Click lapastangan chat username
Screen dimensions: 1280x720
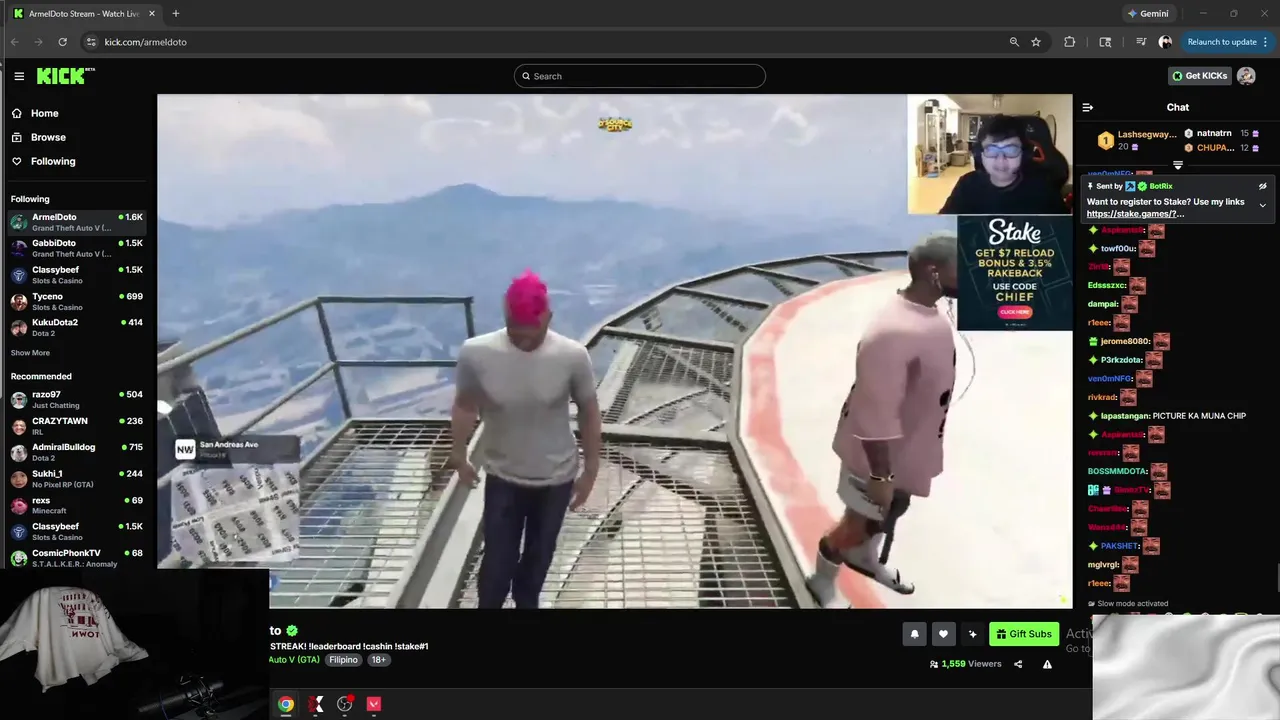point(1123,416)
